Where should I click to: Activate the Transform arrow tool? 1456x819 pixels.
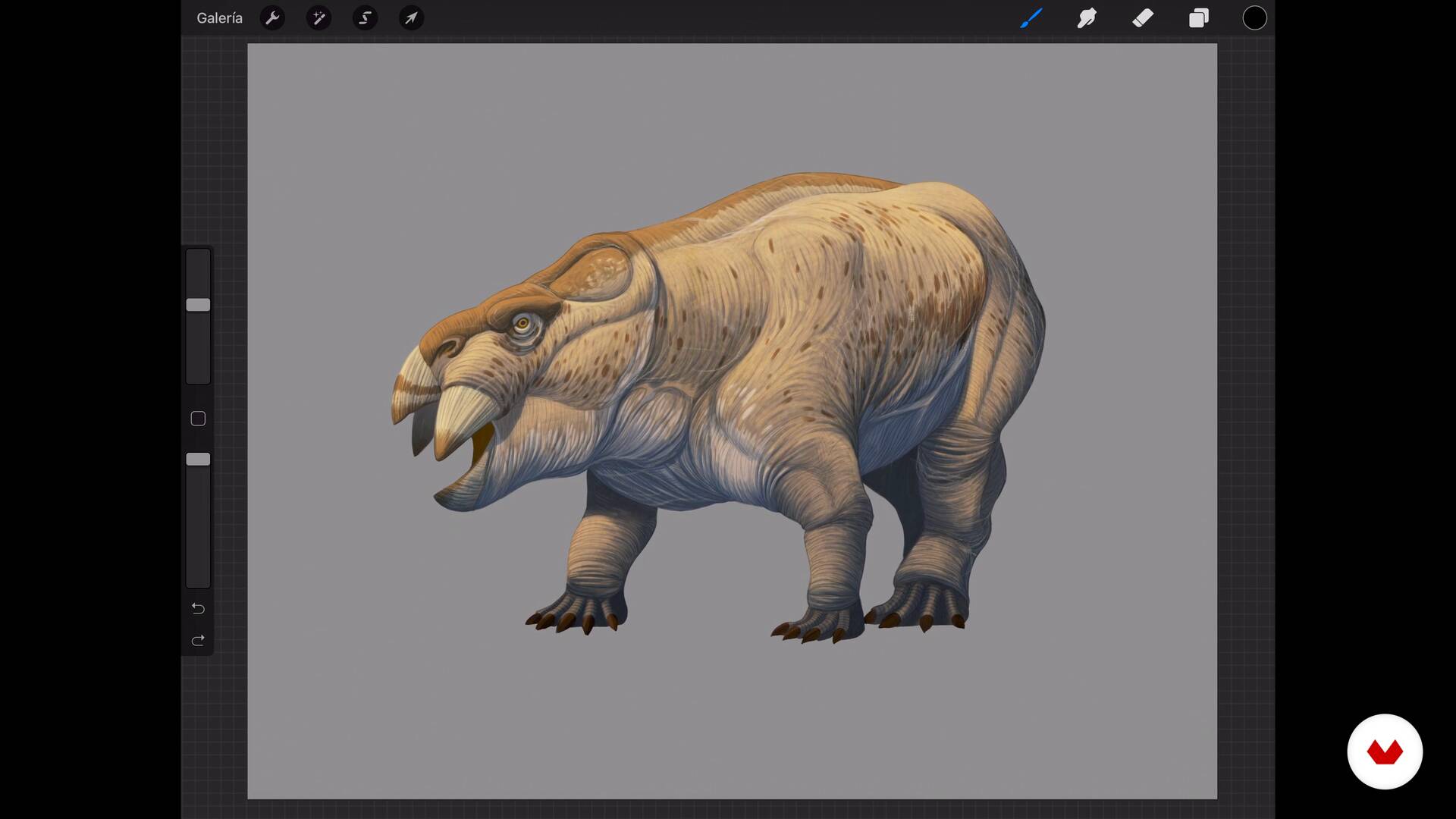point(411,18)
